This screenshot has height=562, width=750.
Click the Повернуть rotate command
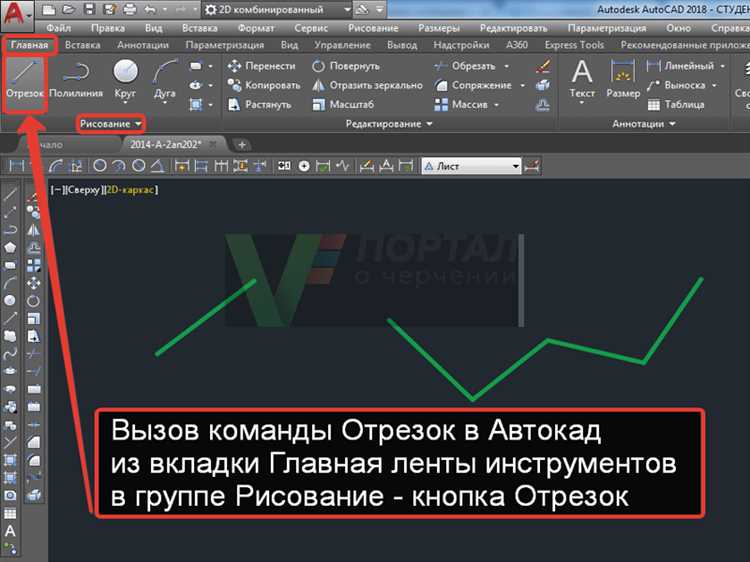pyautogui.click(x=346, y=66)
